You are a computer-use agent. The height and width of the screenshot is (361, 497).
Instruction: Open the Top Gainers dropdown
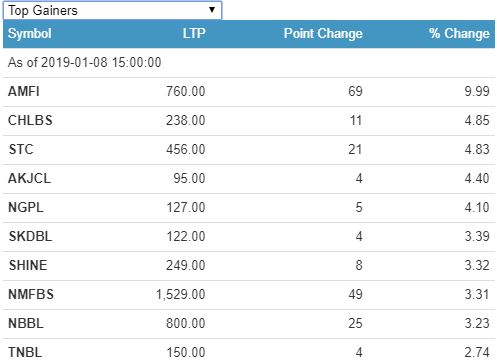click(112, 10)
